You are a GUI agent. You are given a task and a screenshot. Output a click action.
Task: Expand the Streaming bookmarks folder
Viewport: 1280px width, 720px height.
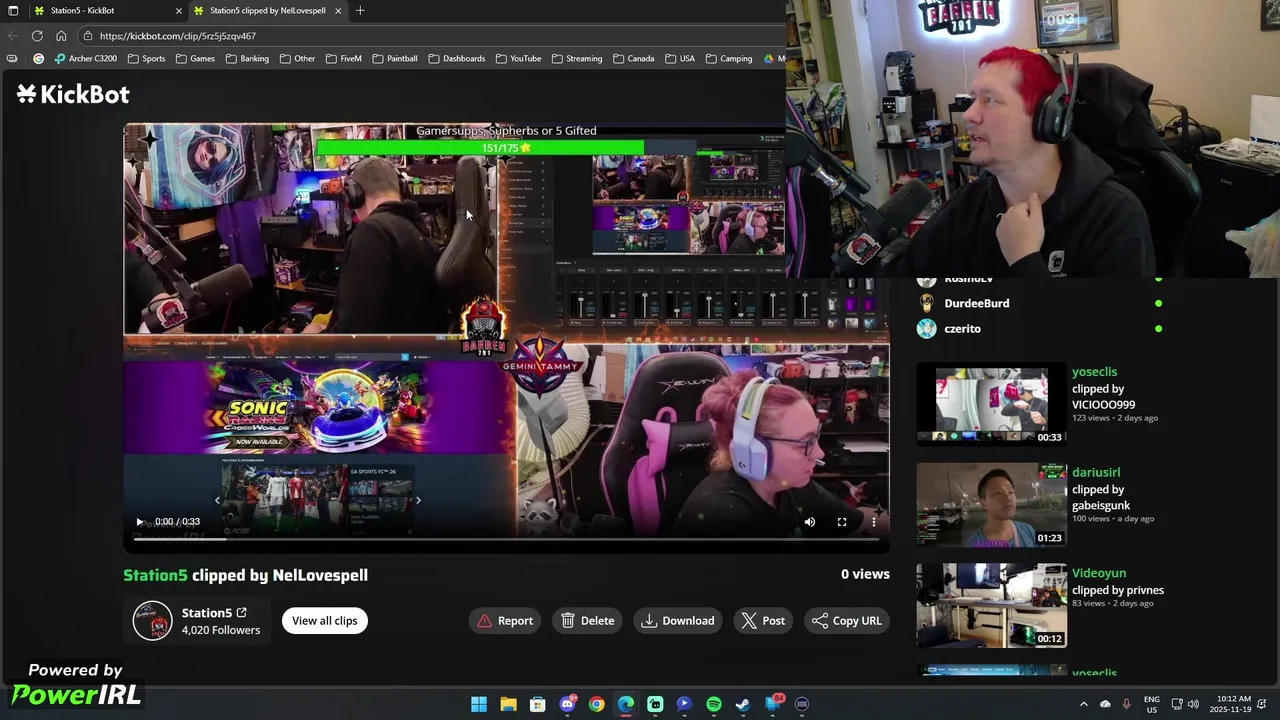576,59
